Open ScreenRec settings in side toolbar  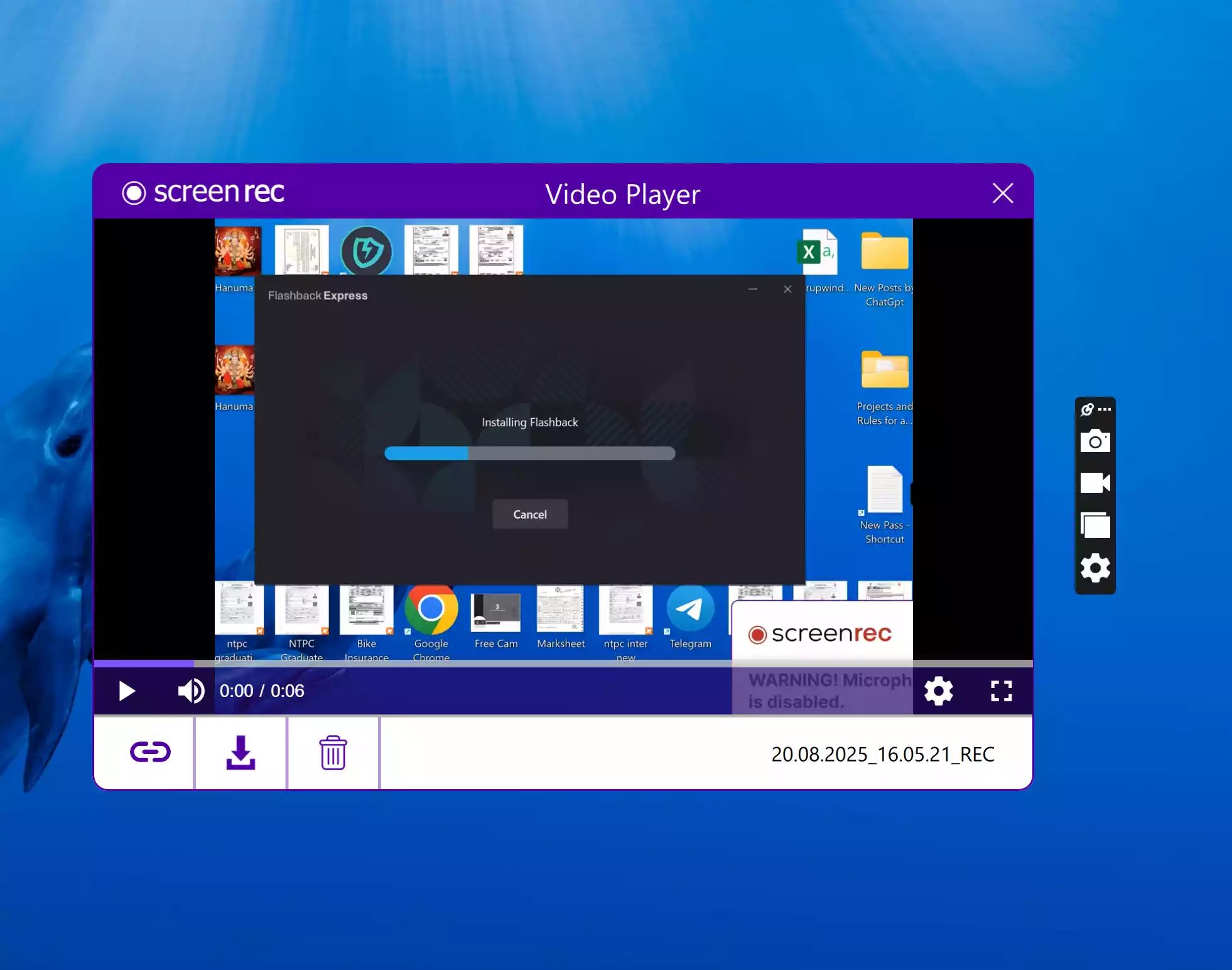1094,568
